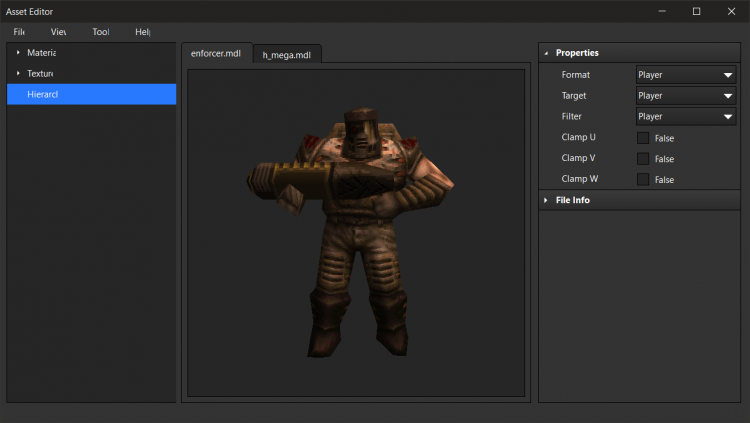The image size is (750, 423).
Task: Switch to the enforcer.mdl tab
Action: (215, 54)
